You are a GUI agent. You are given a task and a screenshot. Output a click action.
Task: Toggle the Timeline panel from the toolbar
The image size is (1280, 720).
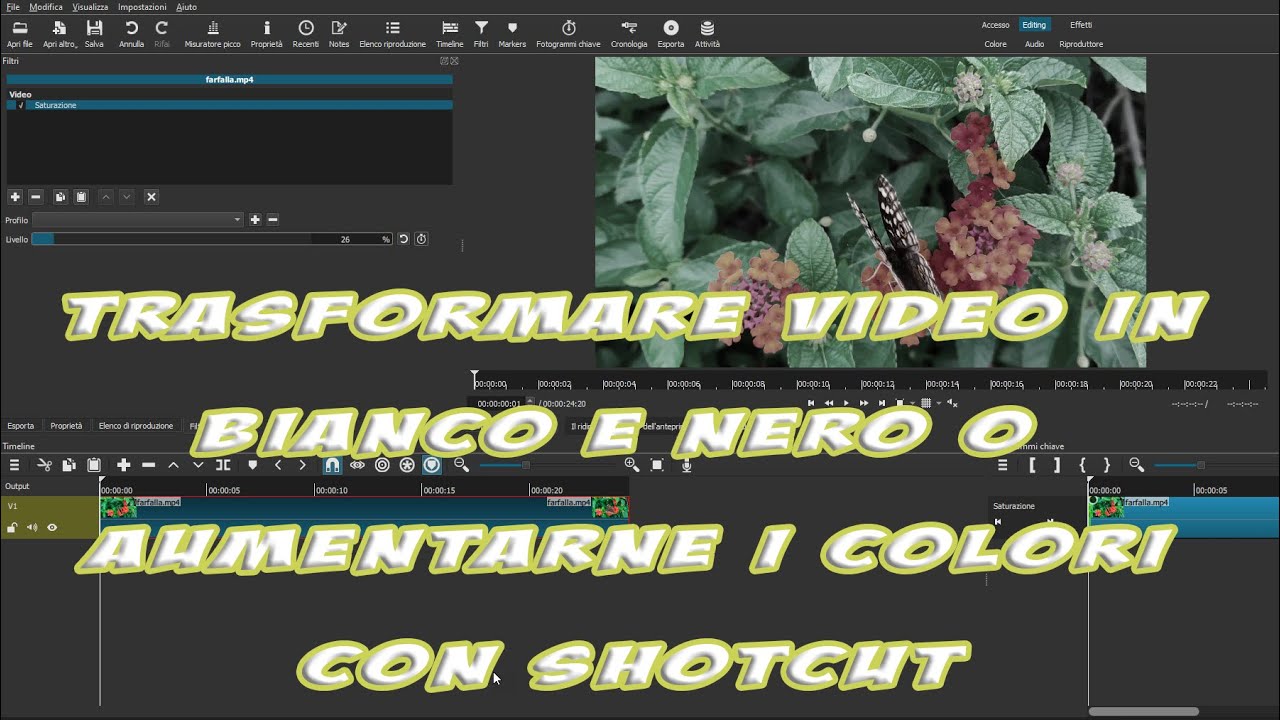pos(450,34)
